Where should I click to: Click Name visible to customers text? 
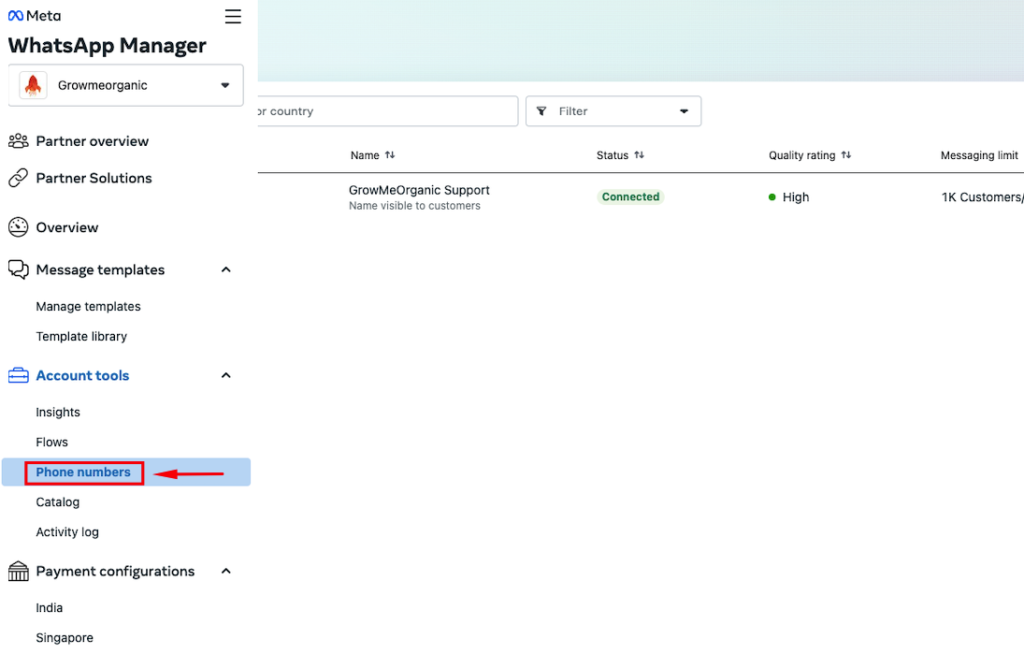pos(415,206)
